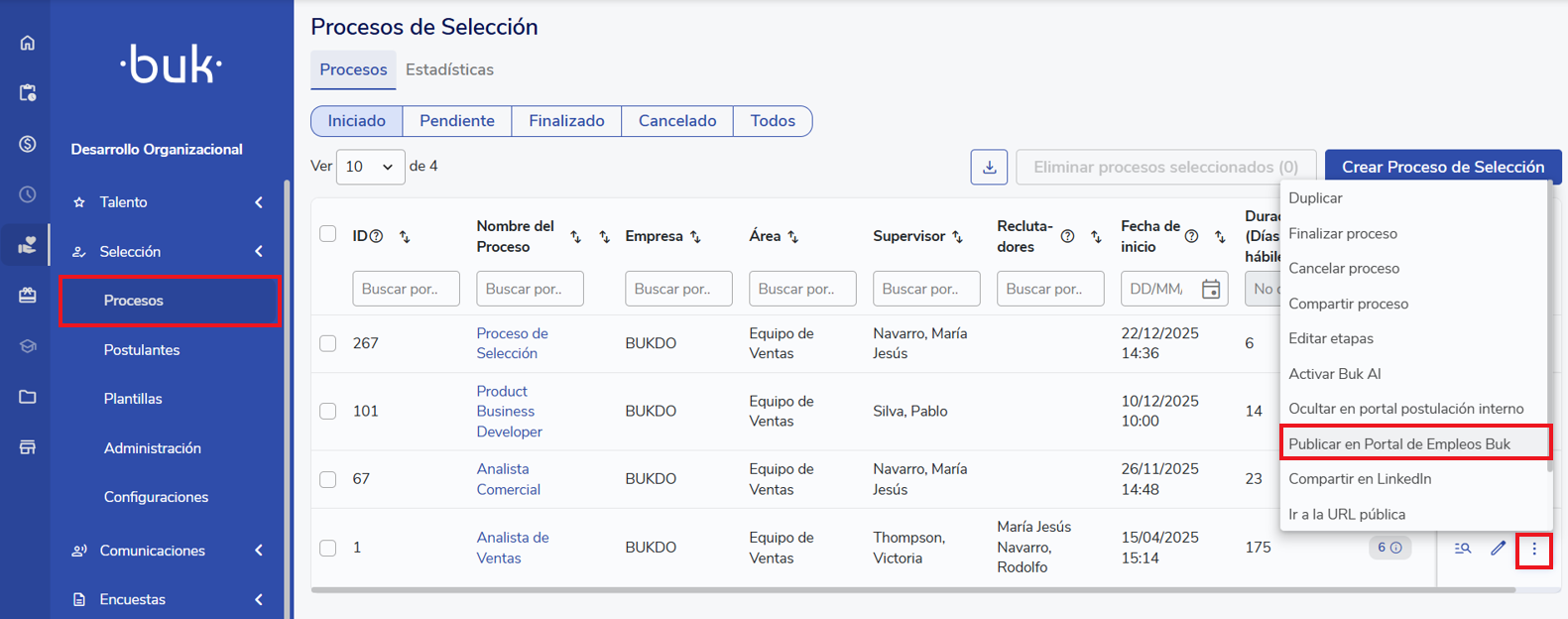
Task: Open the rows per page dropdown
Action: tap(370, 167)
